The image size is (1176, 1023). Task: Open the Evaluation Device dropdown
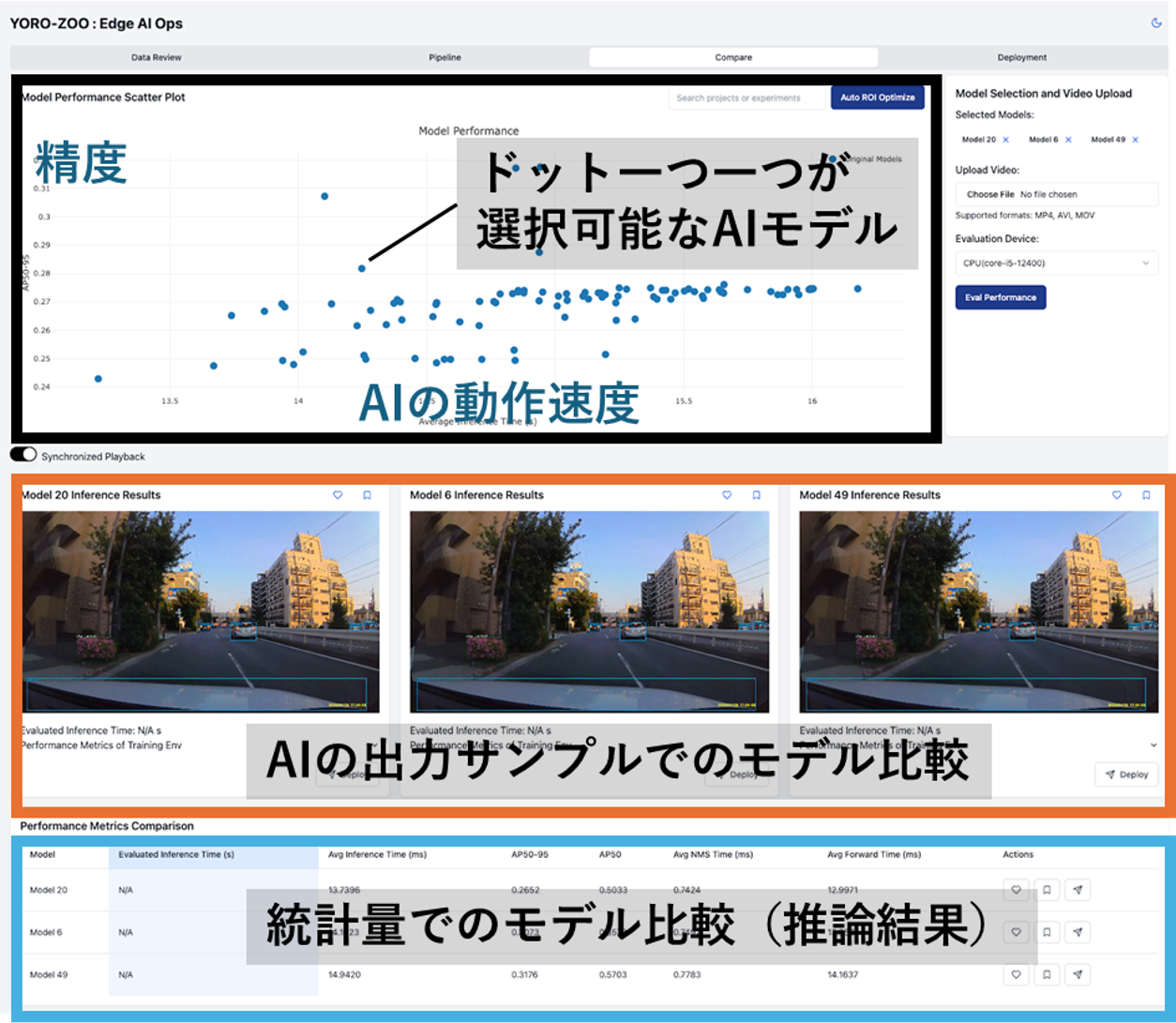point(1056,263)
